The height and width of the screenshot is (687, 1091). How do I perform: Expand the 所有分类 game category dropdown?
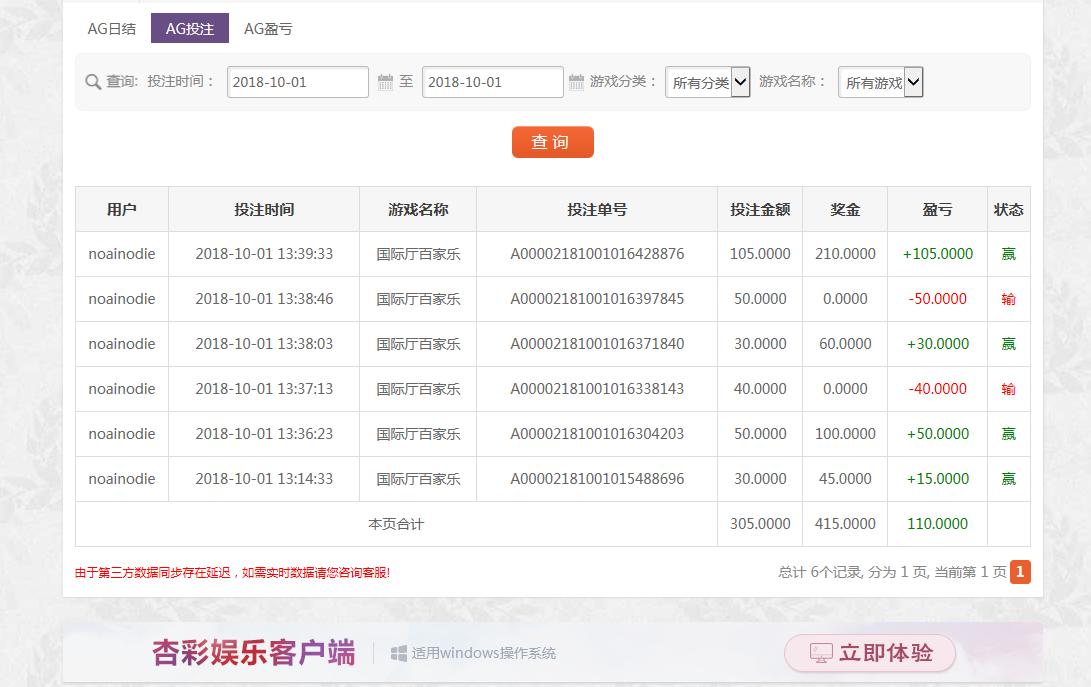708,82
